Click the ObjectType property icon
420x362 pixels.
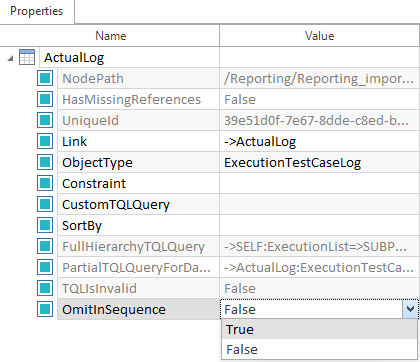tap(45, 162)
